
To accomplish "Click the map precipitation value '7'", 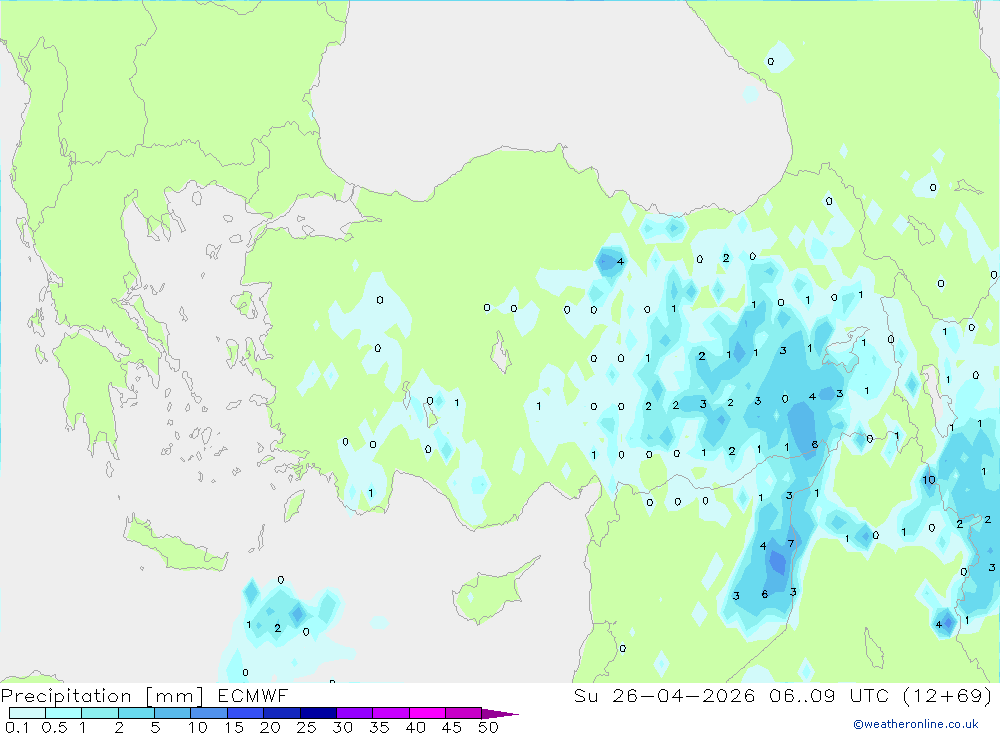I will point(791,544).
